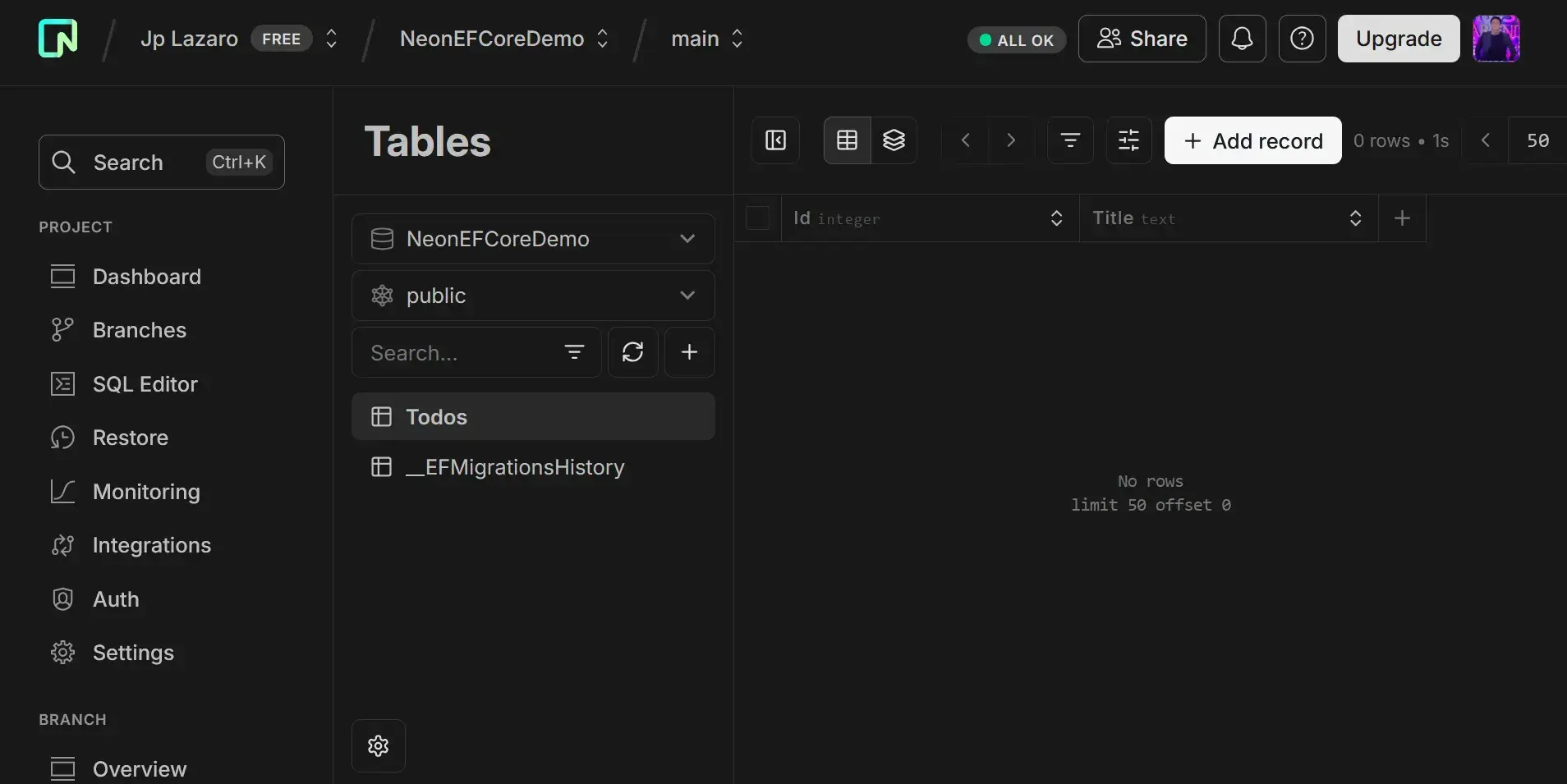Open the help question-mark icon
This screenshot has height=784, width=1567.
(x=1302, y=39)
